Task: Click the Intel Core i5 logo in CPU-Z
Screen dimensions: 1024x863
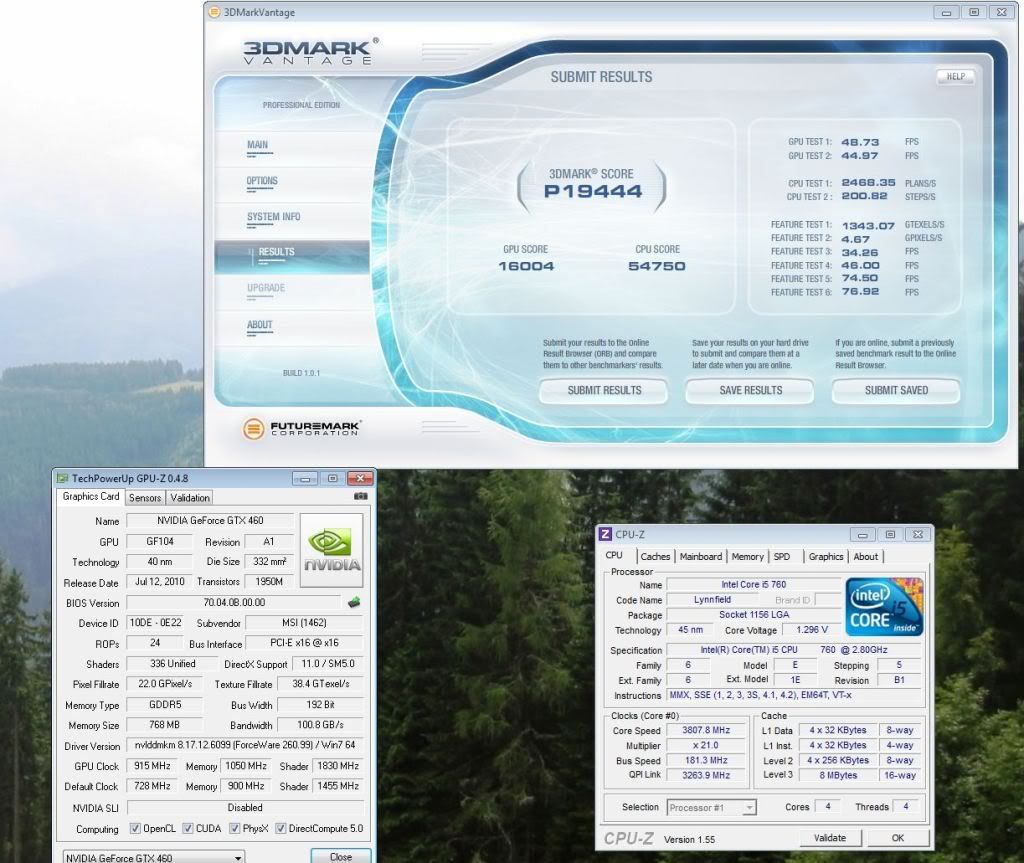Action: [884, 607]
